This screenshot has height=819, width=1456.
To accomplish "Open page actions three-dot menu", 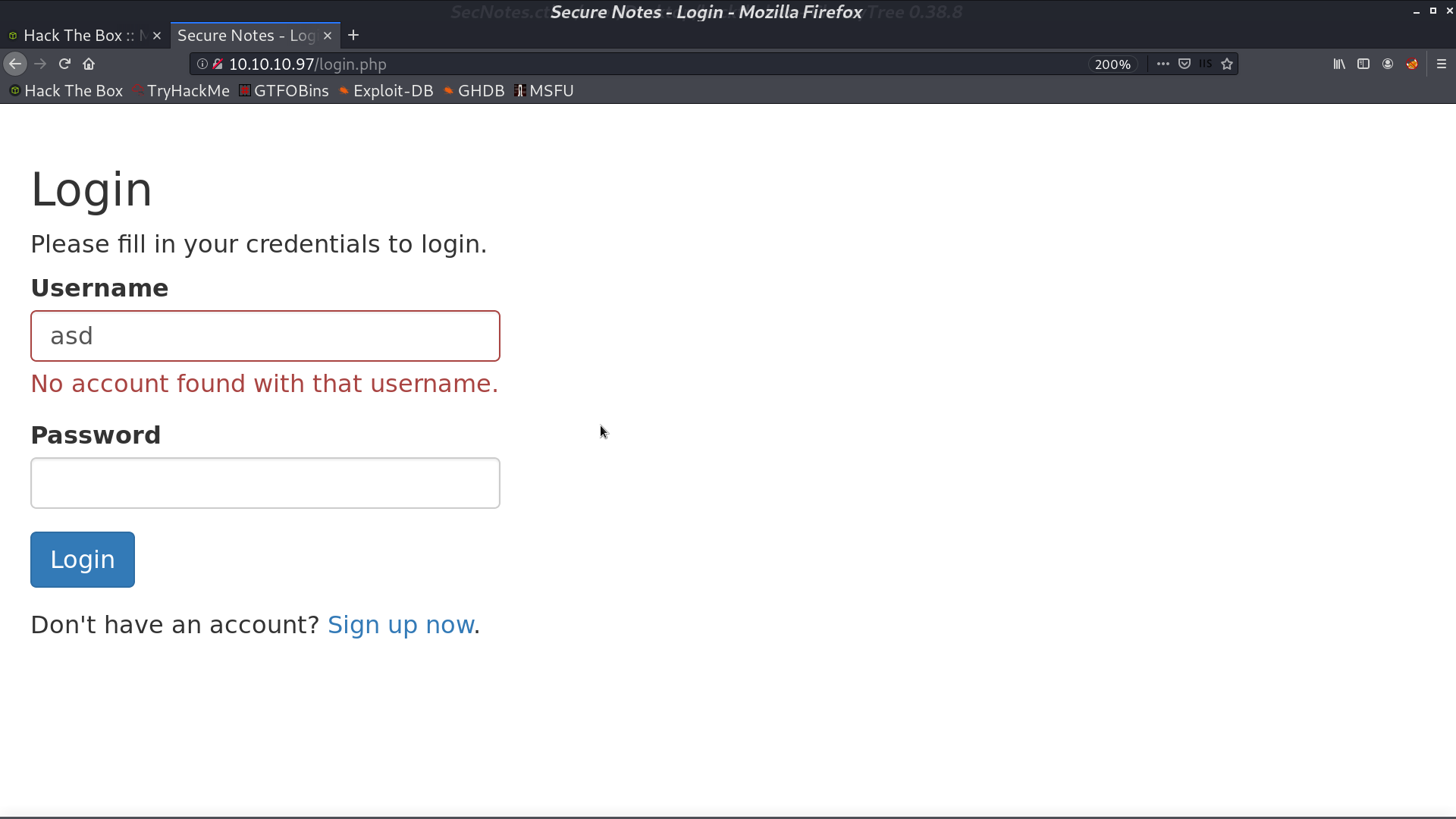I will click(1163, 64).
